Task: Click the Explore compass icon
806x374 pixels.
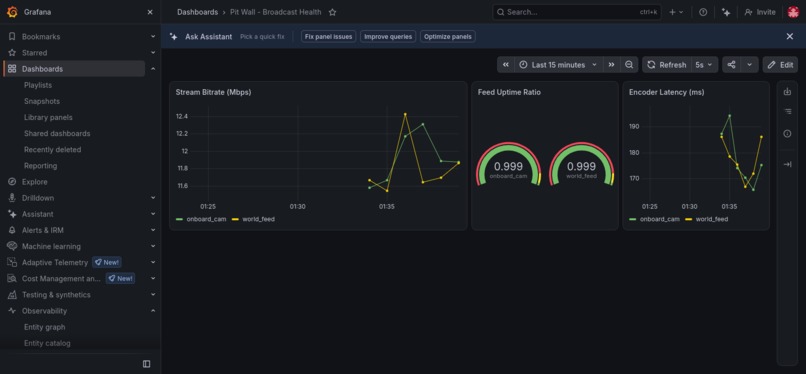Action: (x=12, y=182)
